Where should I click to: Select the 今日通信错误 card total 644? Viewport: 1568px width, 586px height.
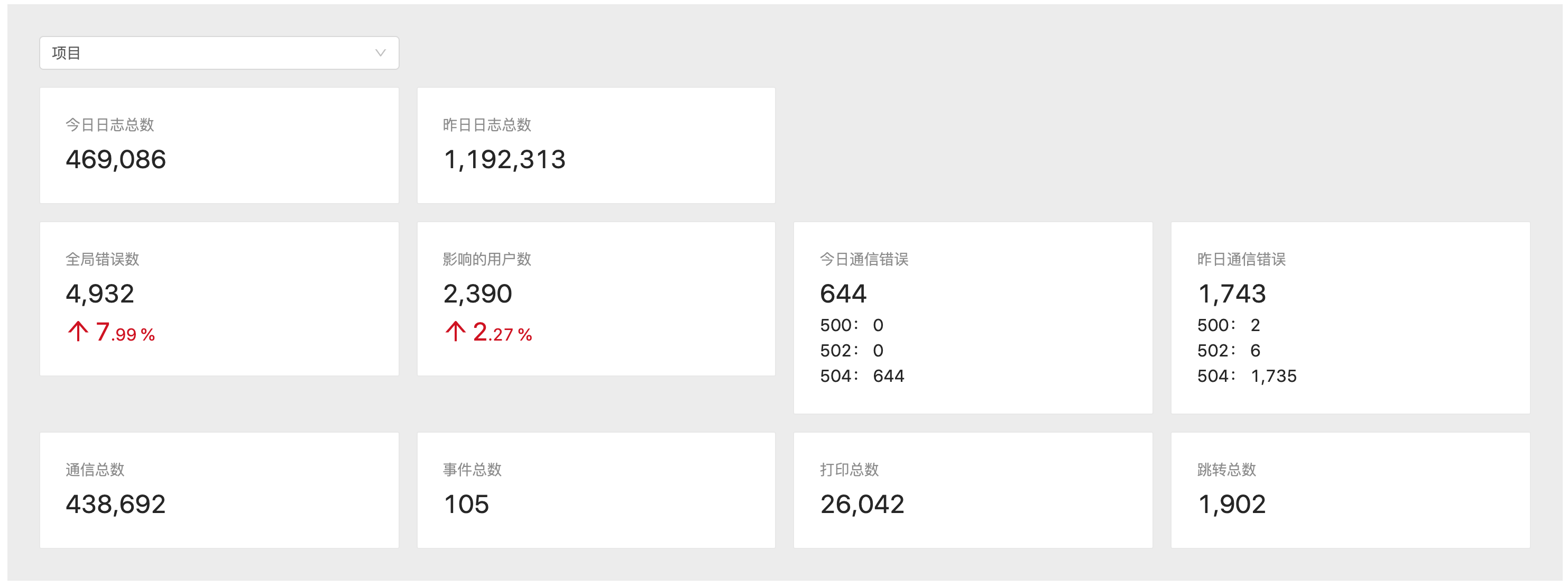coord(843,294)
